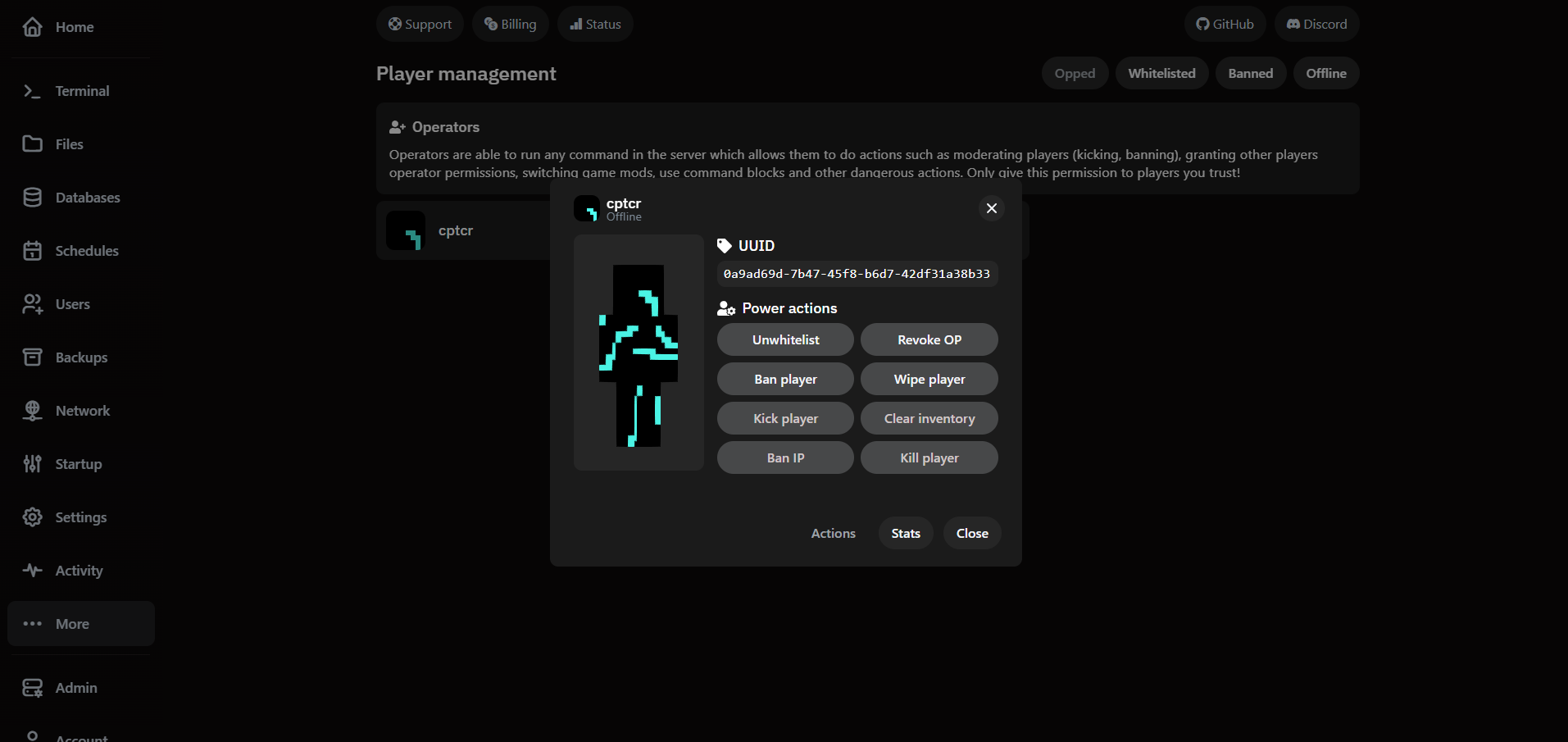Open the Admin menu item

pyautogui.click(x=76, y=687)
